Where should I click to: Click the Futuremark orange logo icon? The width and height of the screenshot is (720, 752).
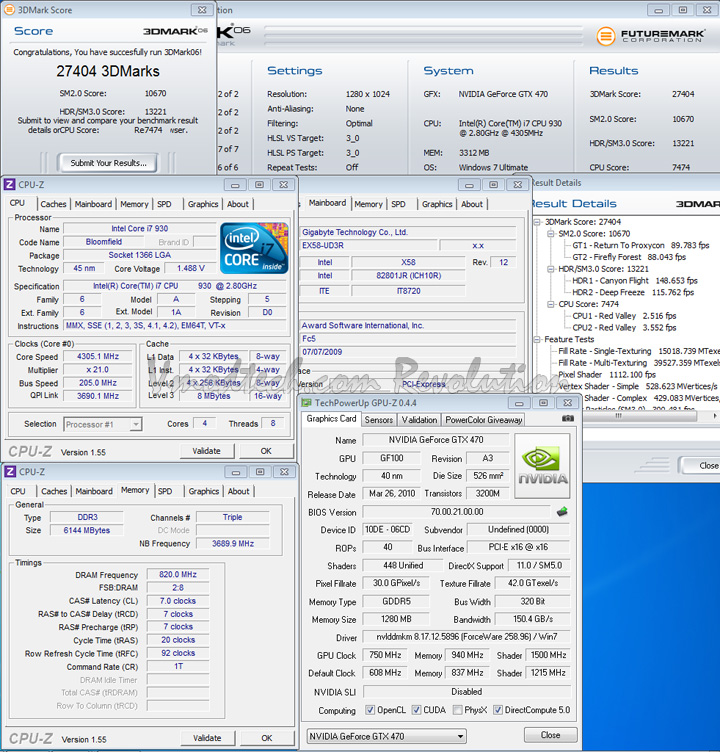click(606, 36)
